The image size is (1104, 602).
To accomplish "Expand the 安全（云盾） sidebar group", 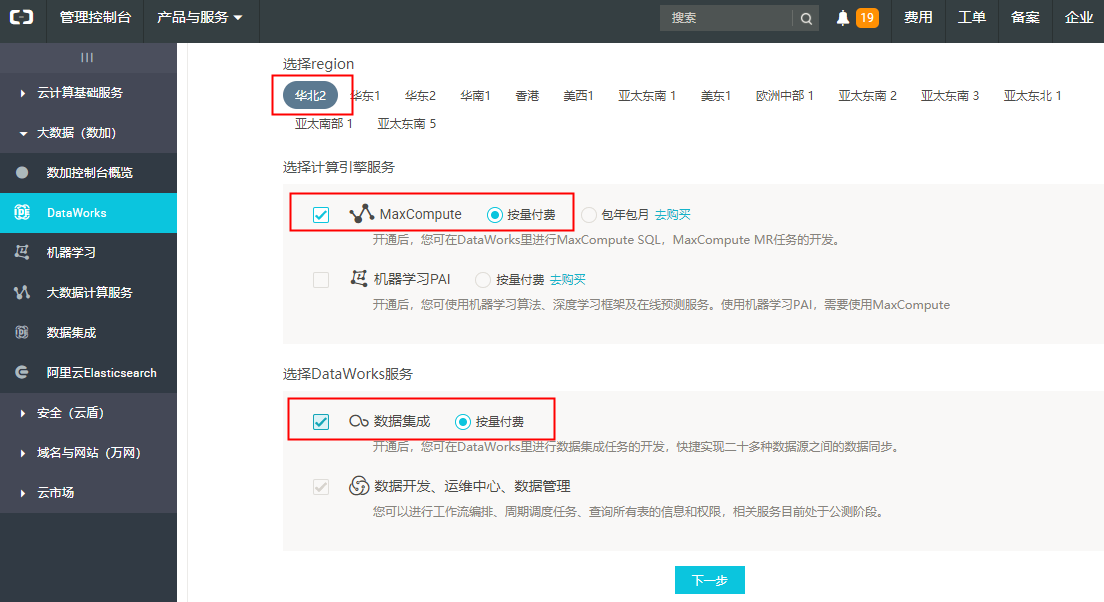I will tap(89, 413).
